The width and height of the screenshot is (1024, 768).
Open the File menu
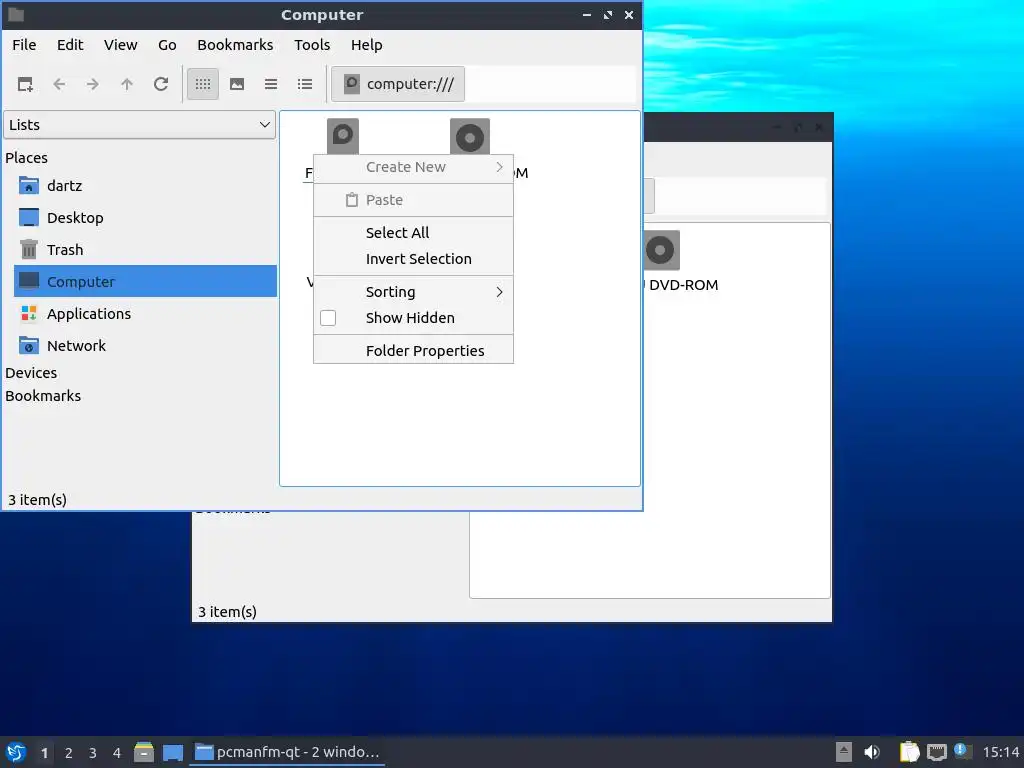pyautogui.click(x=24, y=45)
